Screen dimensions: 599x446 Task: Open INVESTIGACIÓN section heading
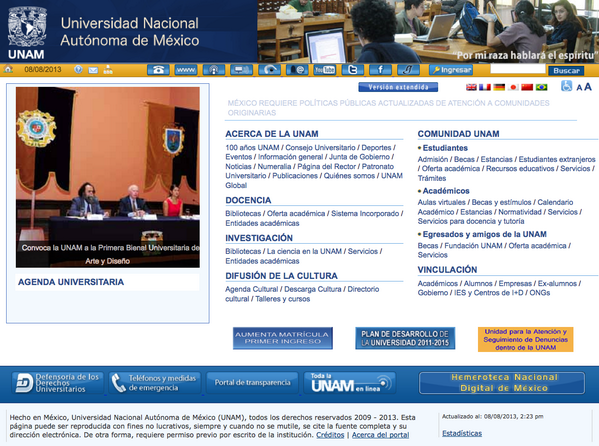[259, 238]
